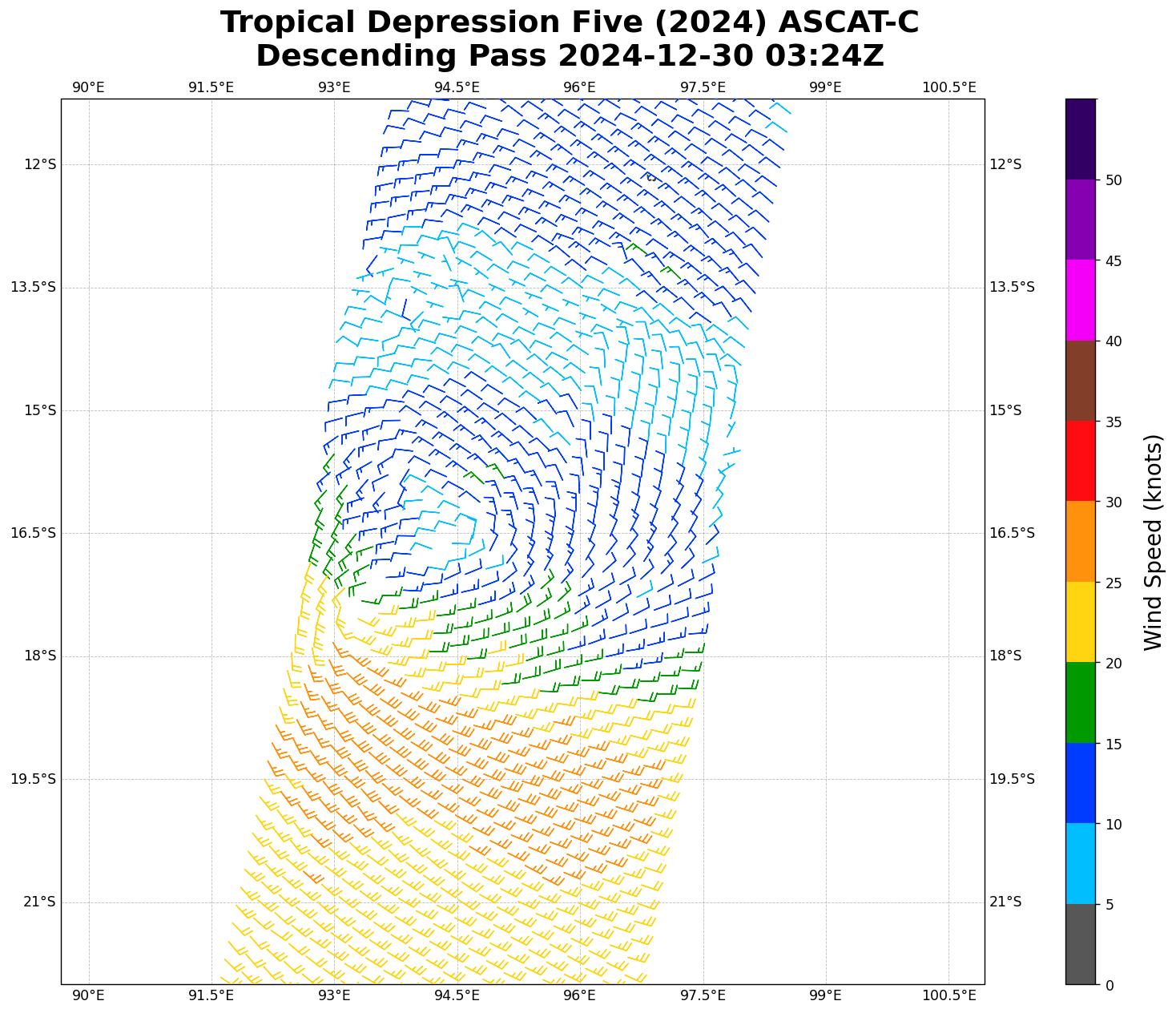
Task: Select the orange 25-30 knot colorbar band
Action: [x=1080, y=542]
